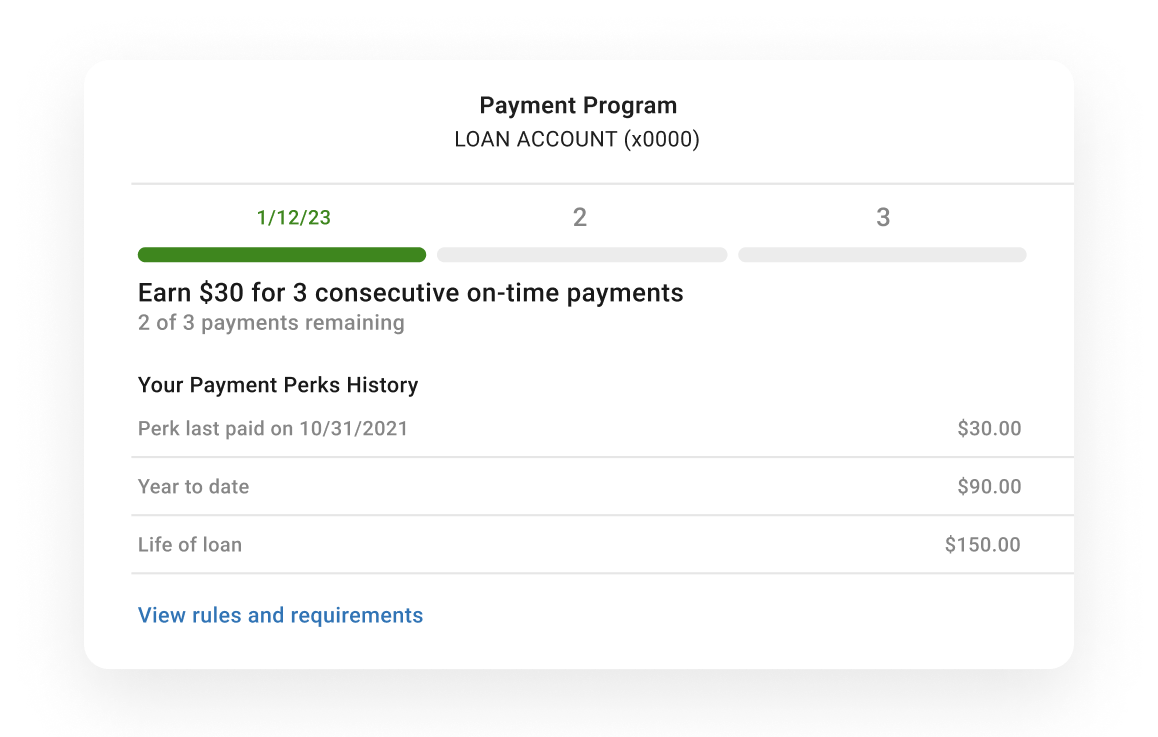Click the green completed progress bar segment
1158x737 pixels.
(282, 255)
